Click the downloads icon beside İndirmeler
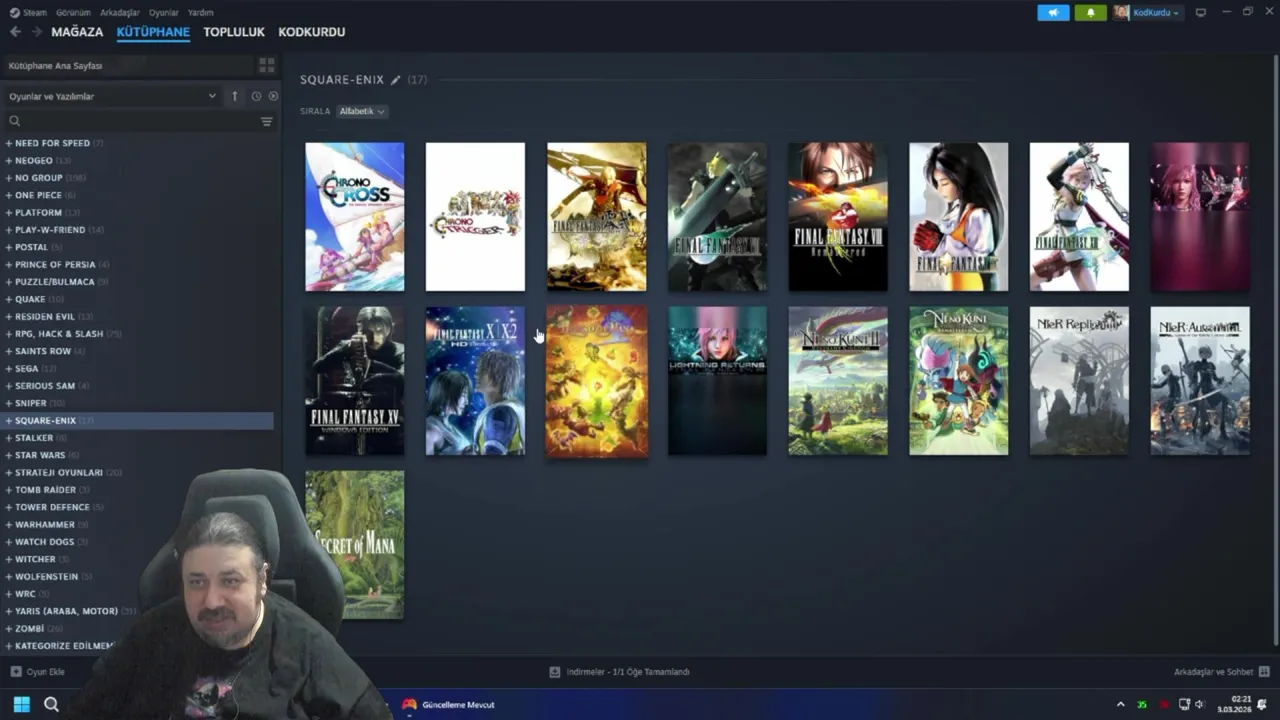Image resolution: width=1280 pixels, height=720 pixels. [555, 672]
